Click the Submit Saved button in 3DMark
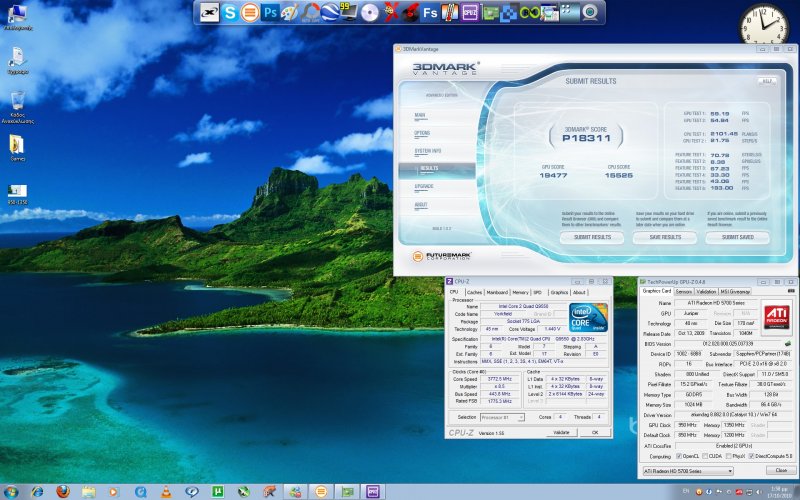 [x=737, y=237]
